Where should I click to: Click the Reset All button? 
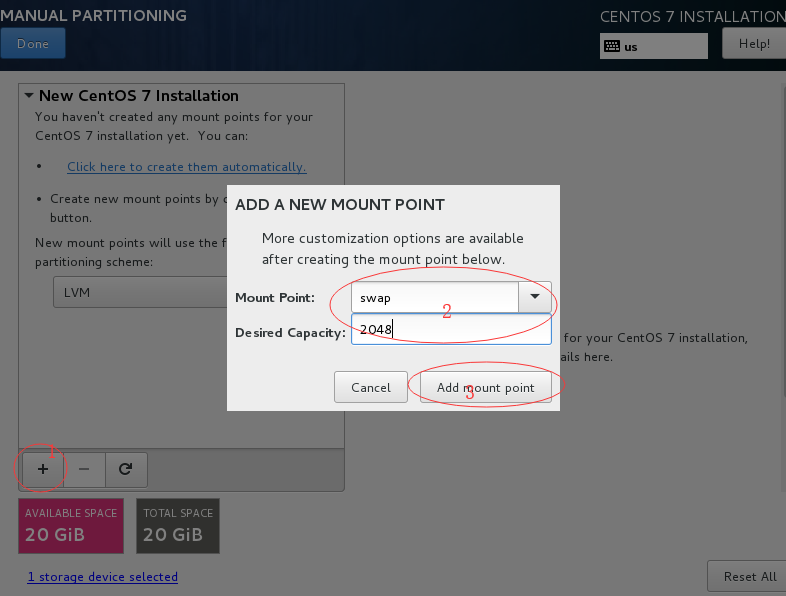tap(749, 577)
